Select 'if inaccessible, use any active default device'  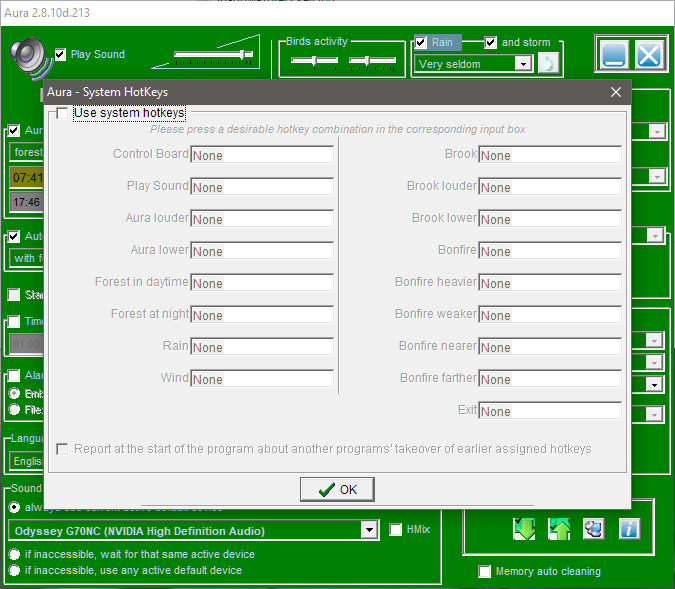tap(15, 570)
